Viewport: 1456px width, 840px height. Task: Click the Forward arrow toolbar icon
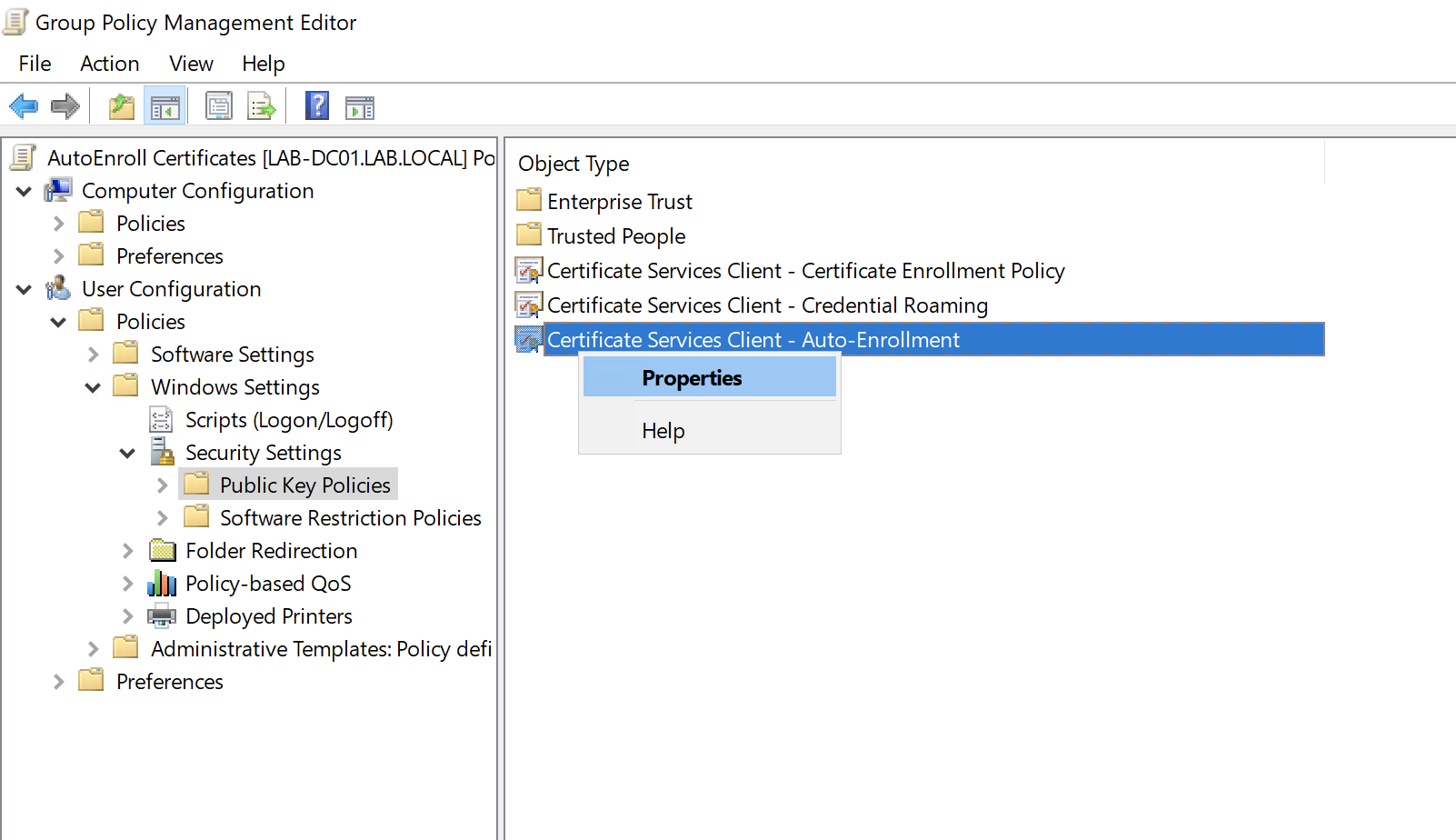(65, 106)
